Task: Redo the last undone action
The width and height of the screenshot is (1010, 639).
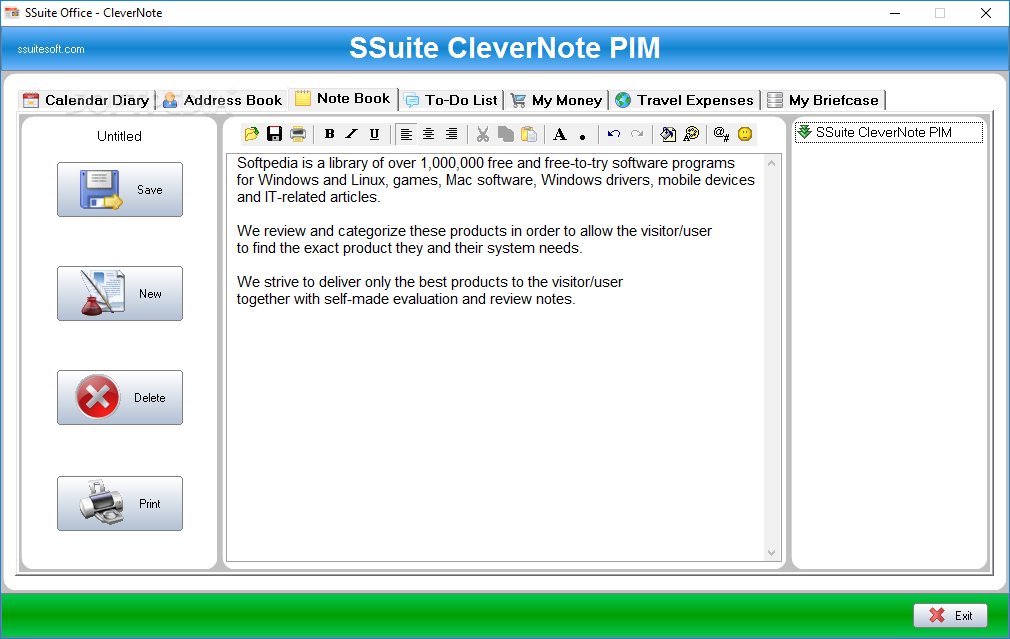Action: tap(637, 134)
